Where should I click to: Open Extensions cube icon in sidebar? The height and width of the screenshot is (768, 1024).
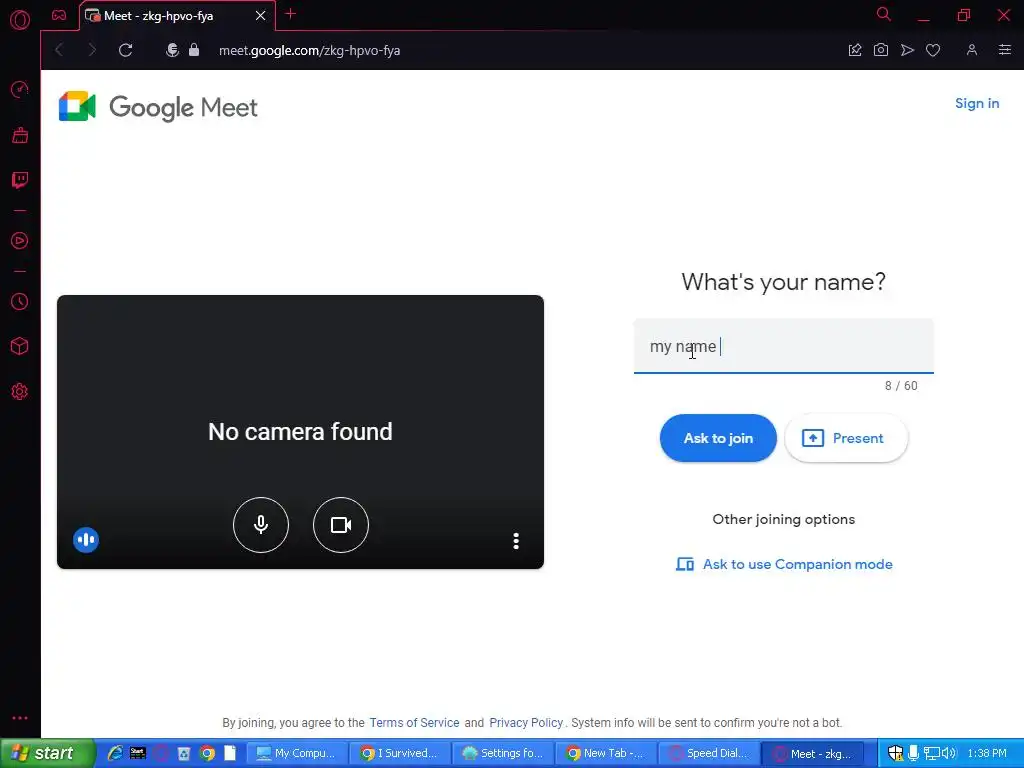pos(20,346)
